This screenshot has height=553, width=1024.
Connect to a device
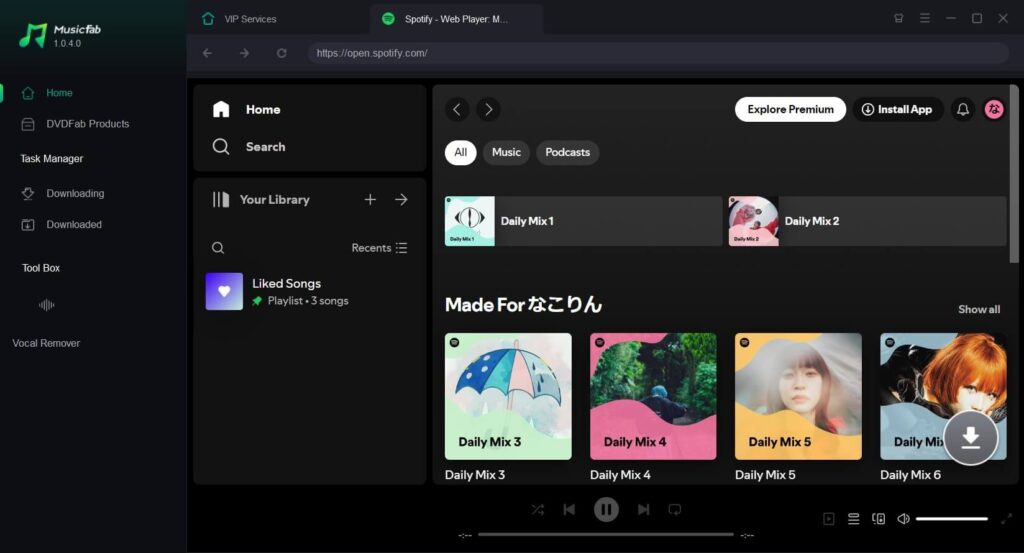[x=878, y=519]
